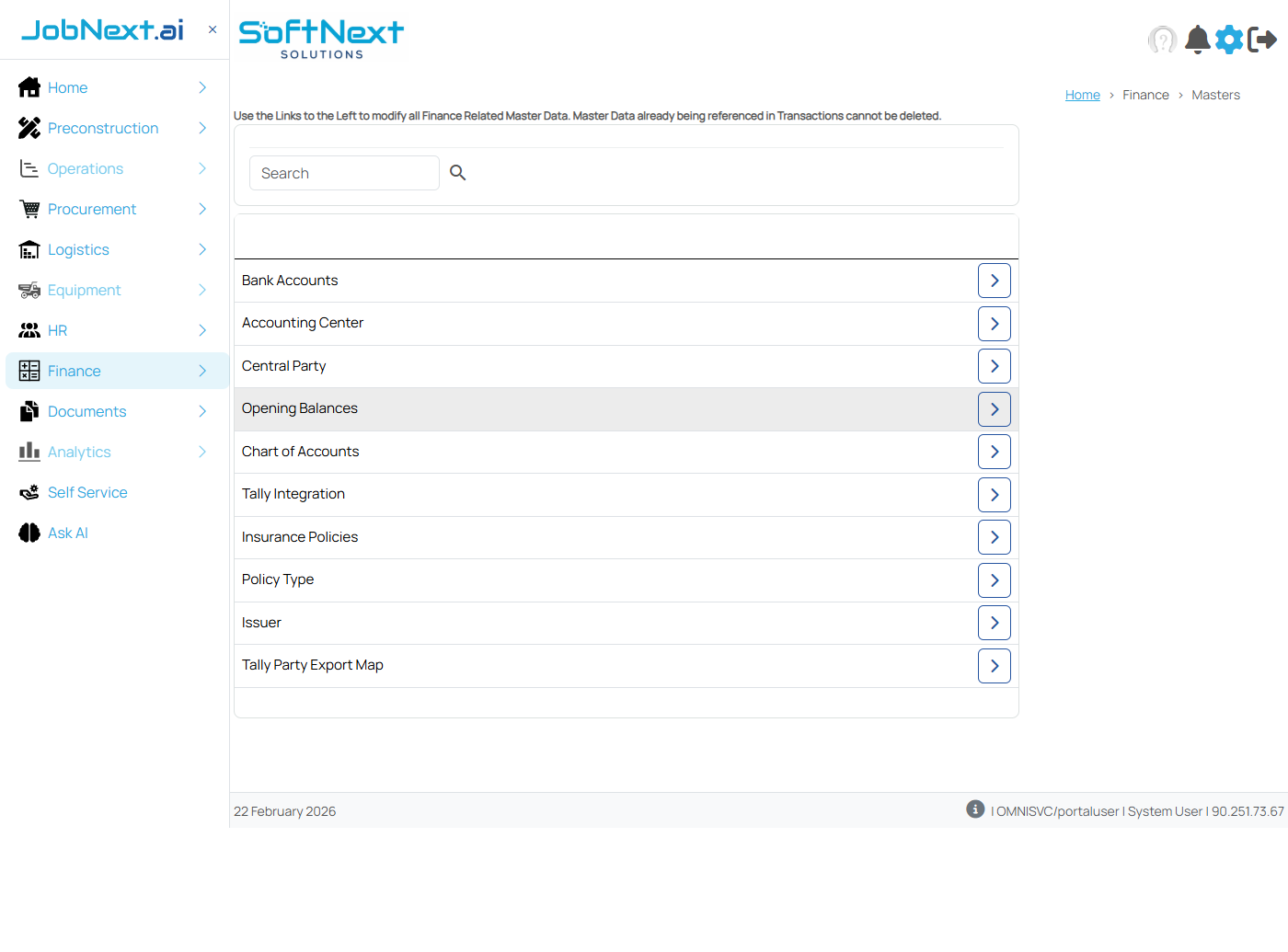The width and height of the screenshot is (1288, 952).
Task: Open the Logistics warehouse icon
Action: pos(29,249)
